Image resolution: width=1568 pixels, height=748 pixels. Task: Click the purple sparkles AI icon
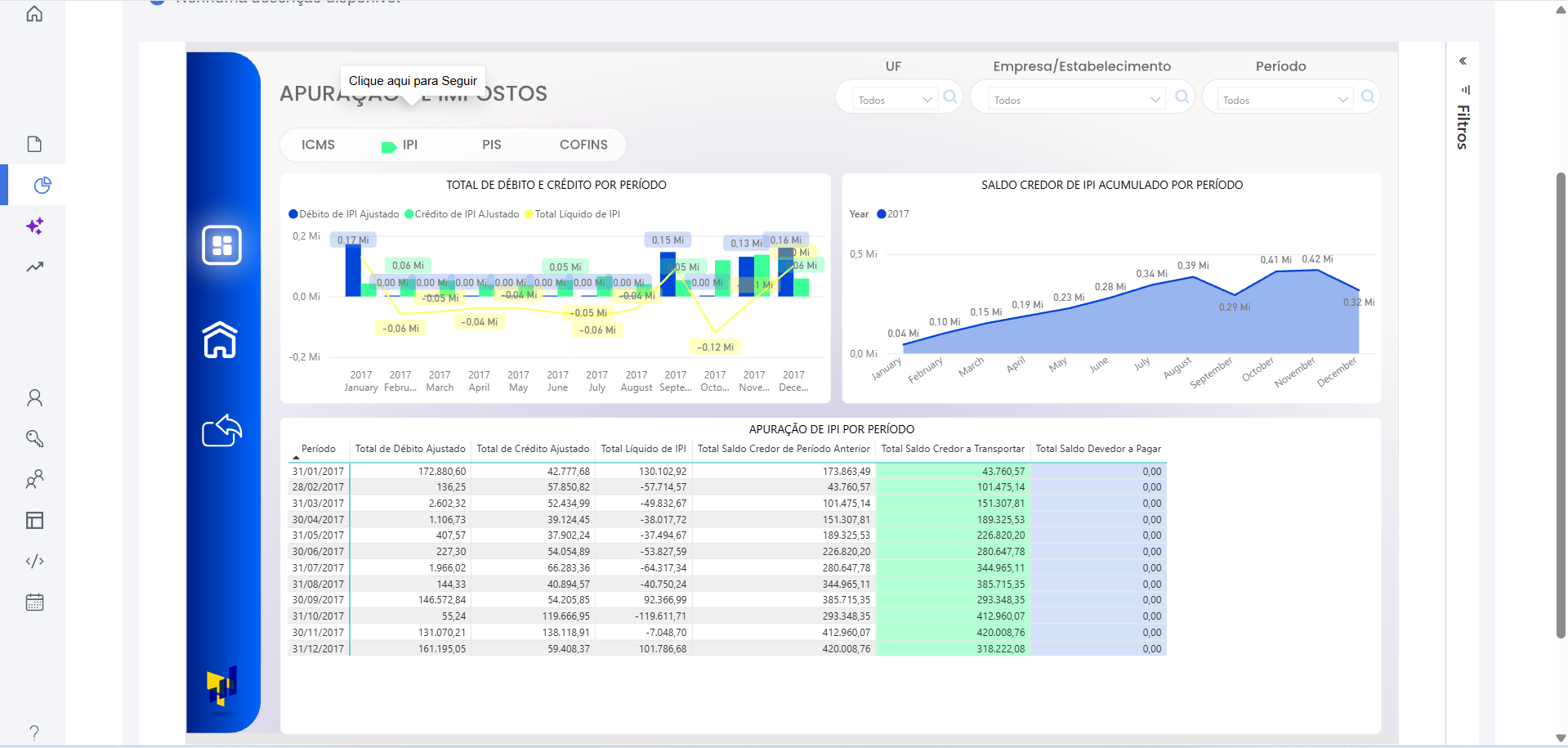34,226
